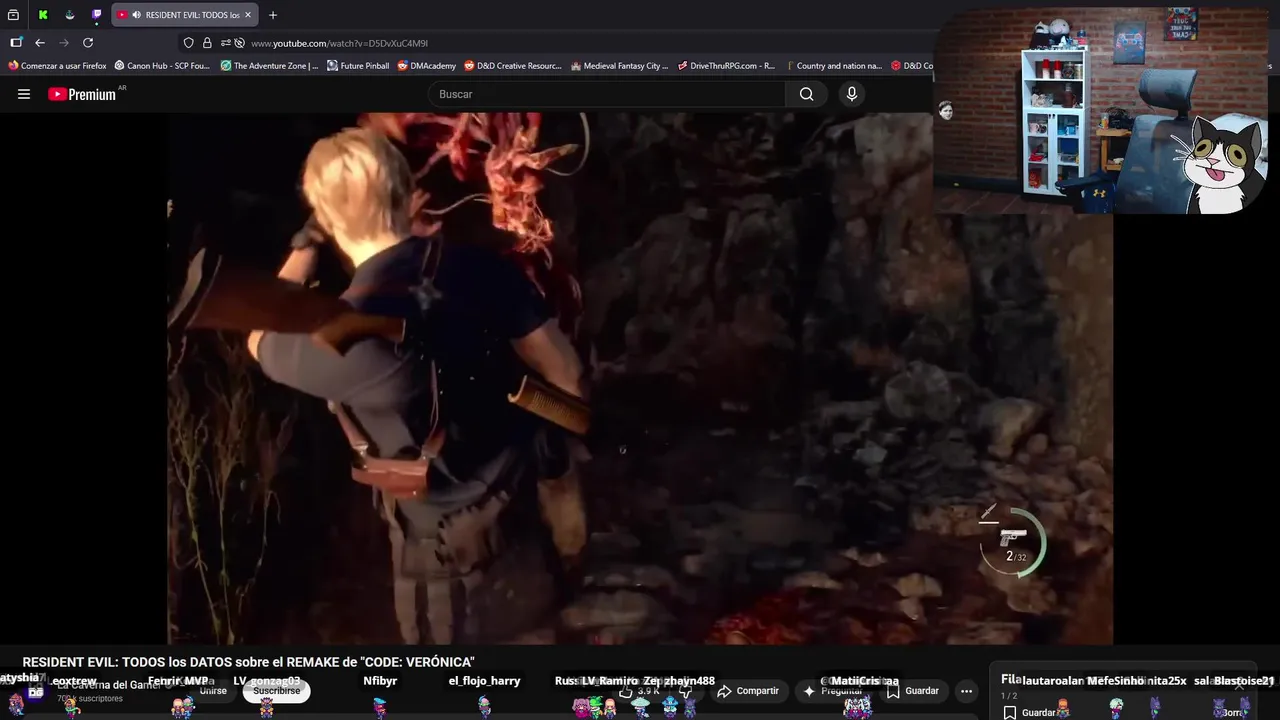Go back to previous page
Viewport: 1280px width, 720px height.
[40, 43]
